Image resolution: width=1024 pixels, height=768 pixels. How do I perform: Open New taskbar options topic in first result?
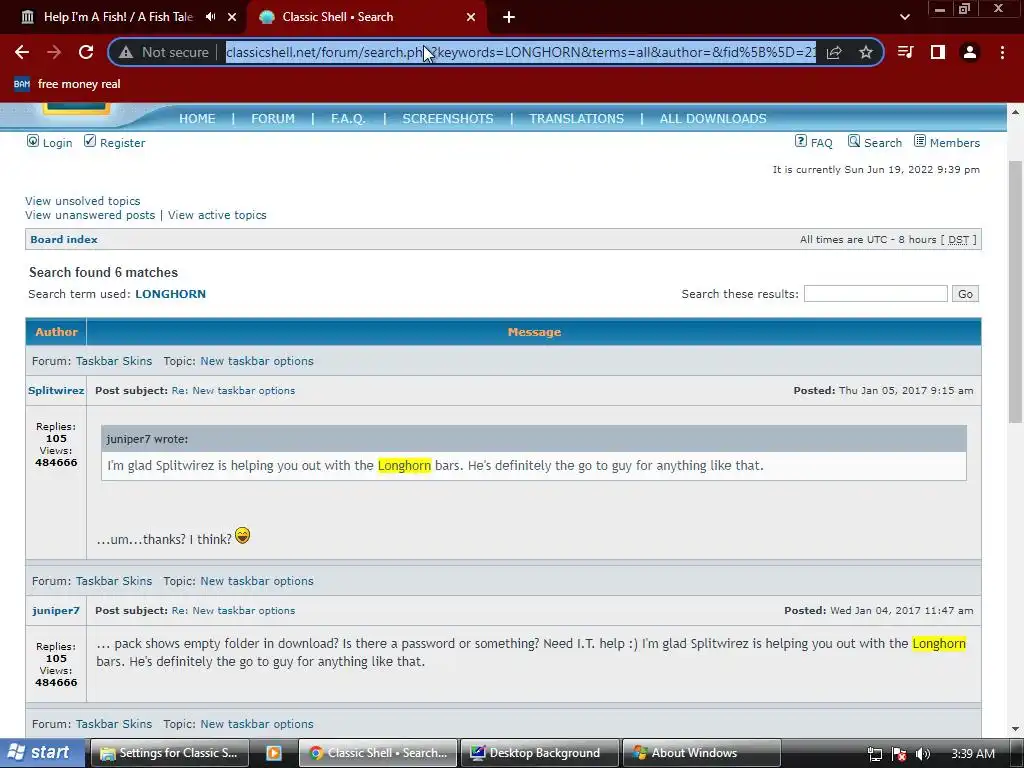257,361
